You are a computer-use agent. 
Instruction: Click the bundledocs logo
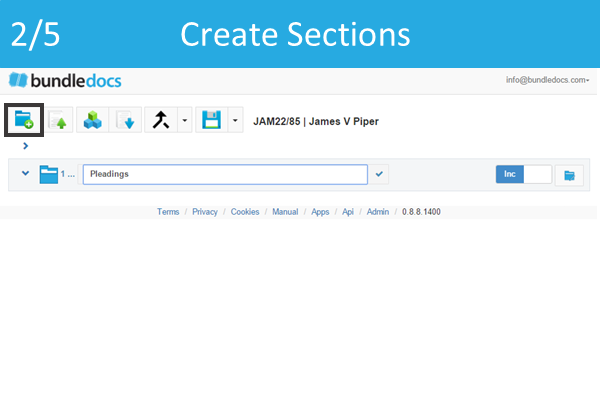pos(65,80)
